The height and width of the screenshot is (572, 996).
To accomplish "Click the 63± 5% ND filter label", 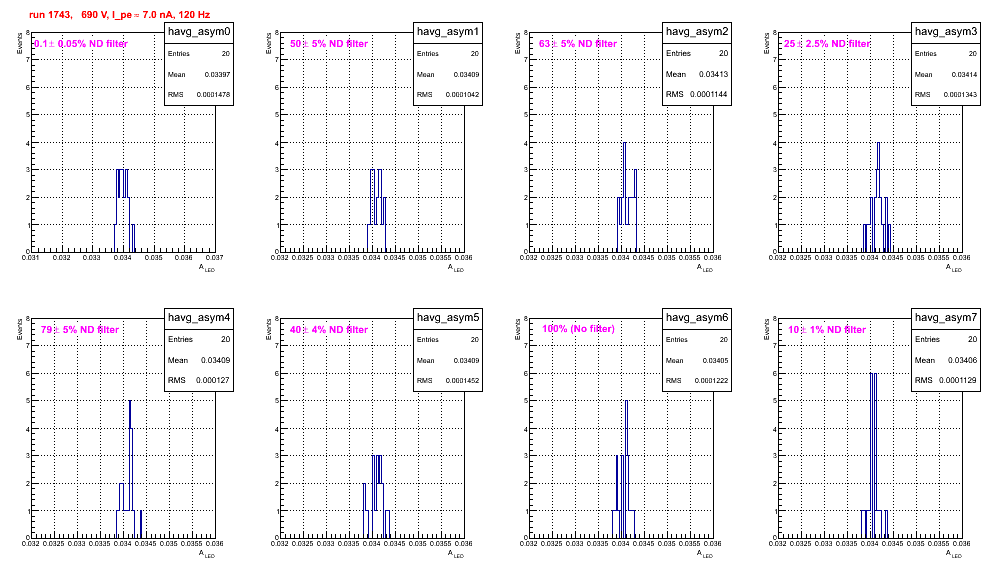I will tap(578, 44).
